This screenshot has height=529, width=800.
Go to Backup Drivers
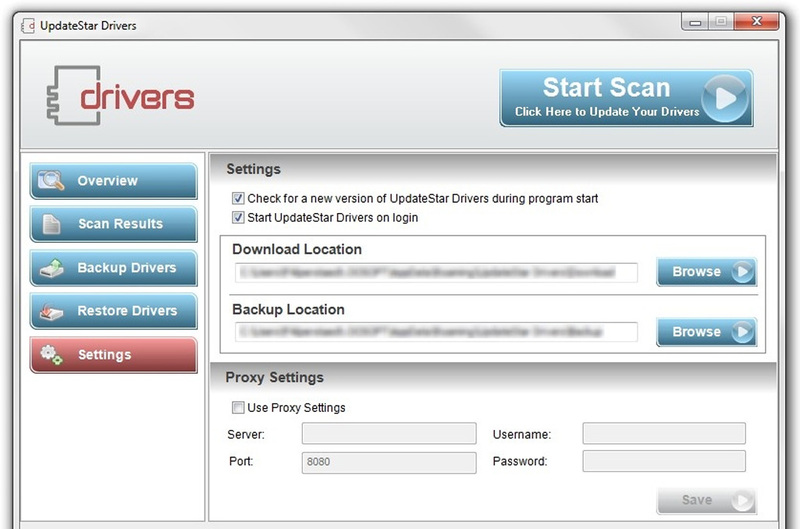point(113,268)
